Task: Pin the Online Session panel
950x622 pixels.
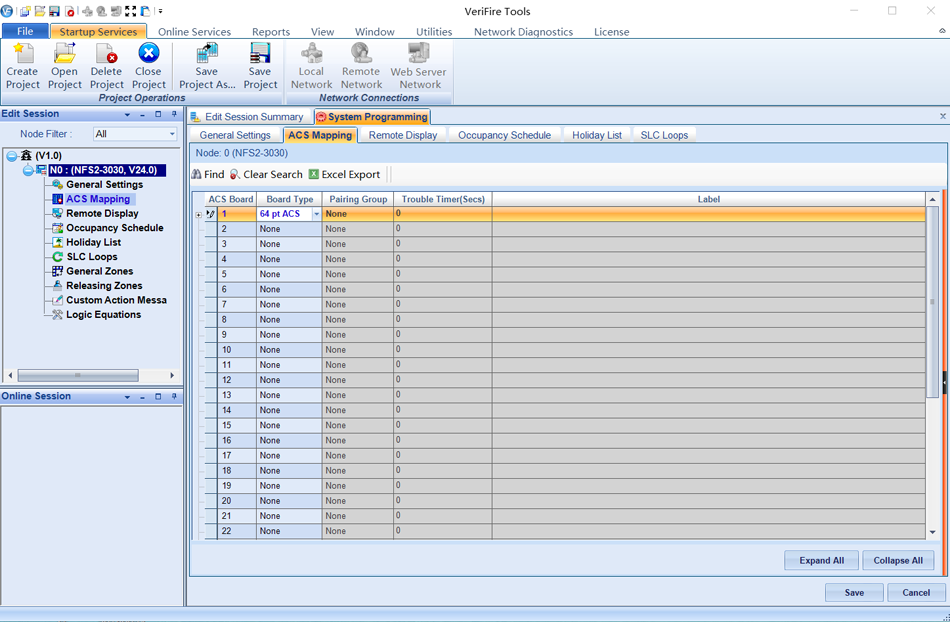Action: coord(174,397)
